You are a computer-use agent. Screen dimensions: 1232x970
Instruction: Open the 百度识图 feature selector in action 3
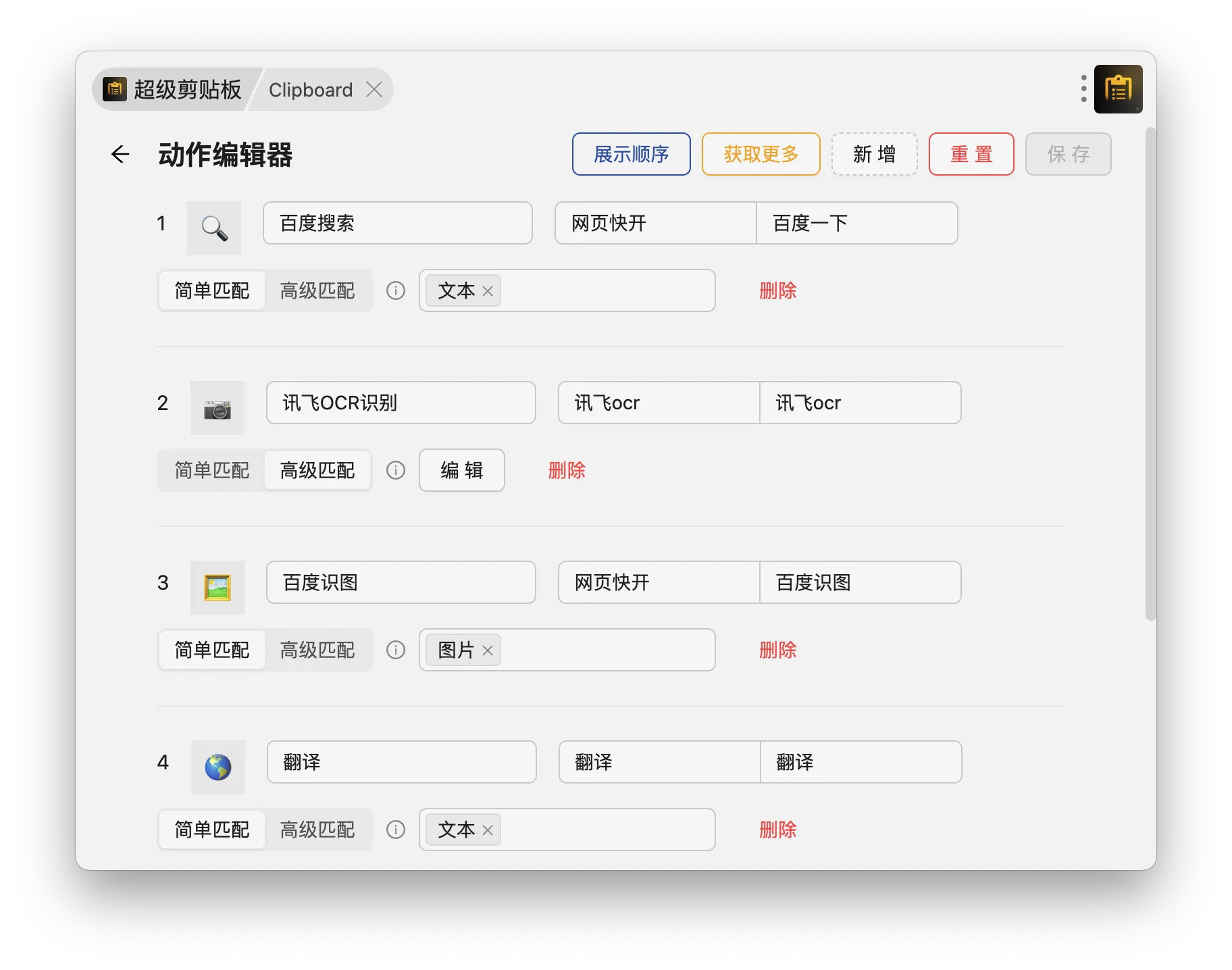point(860,583)
